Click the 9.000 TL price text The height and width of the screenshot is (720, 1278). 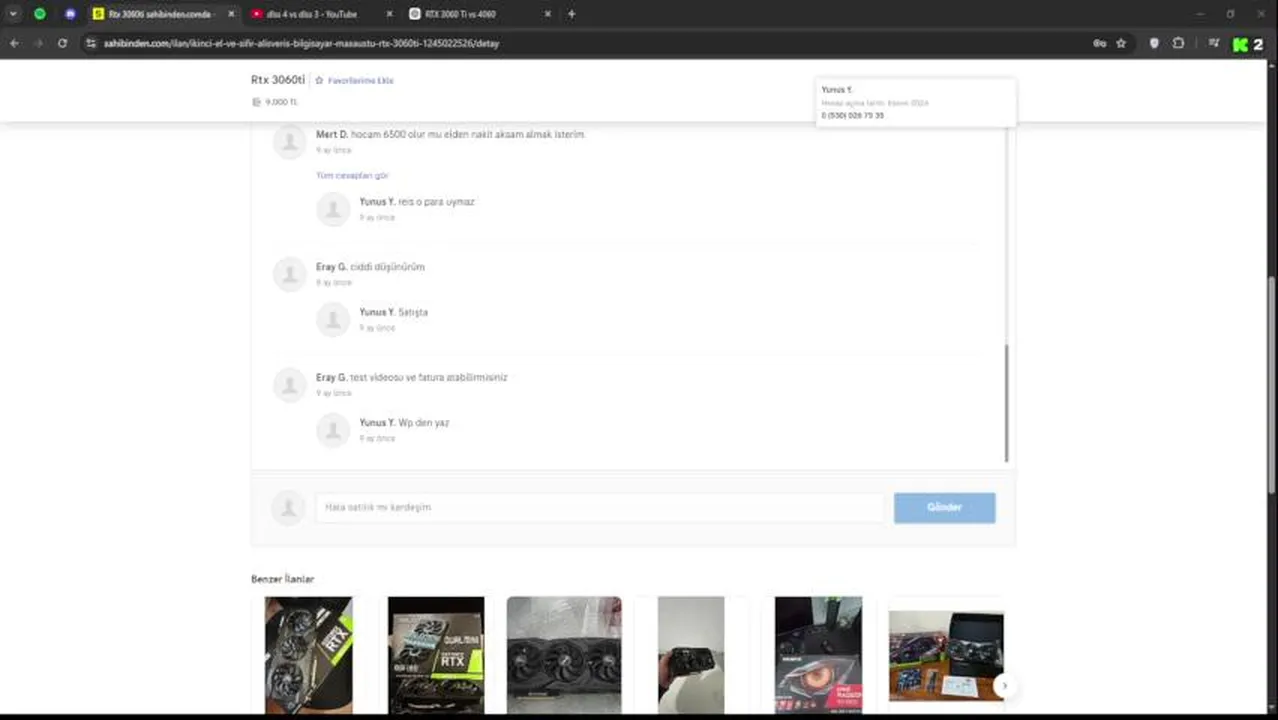tap(281, 102)
